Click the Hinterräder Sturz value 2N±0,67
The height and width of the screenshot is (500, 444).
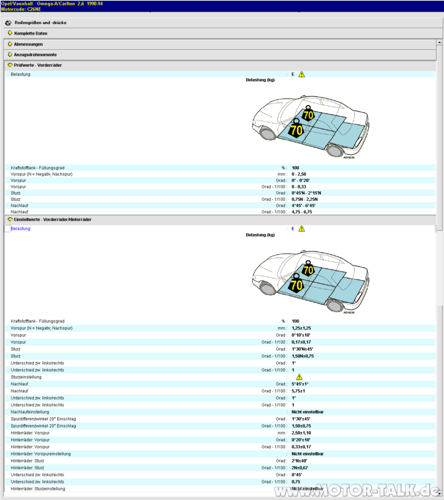(300, 468)
